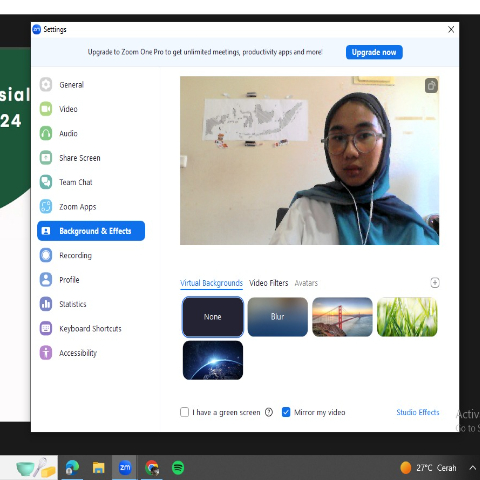The height and width of the screenshot is (480, 480).
Task: Click the webcam video preview
Action: [309, 160]
